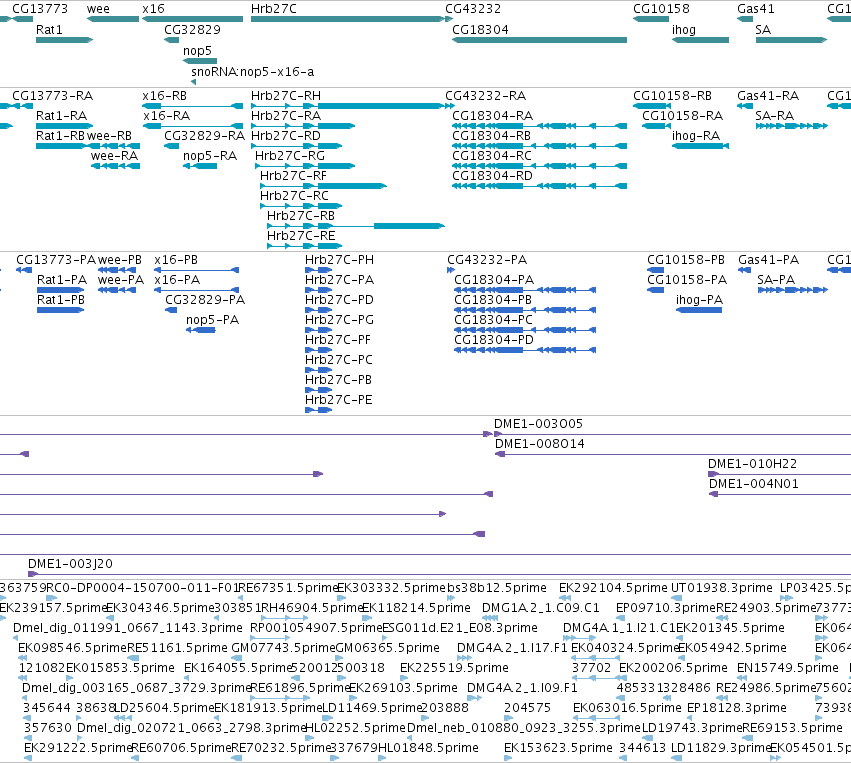Click protein CG18304-PD
Viewport: 851px width, 763px height.
[494, 340]
